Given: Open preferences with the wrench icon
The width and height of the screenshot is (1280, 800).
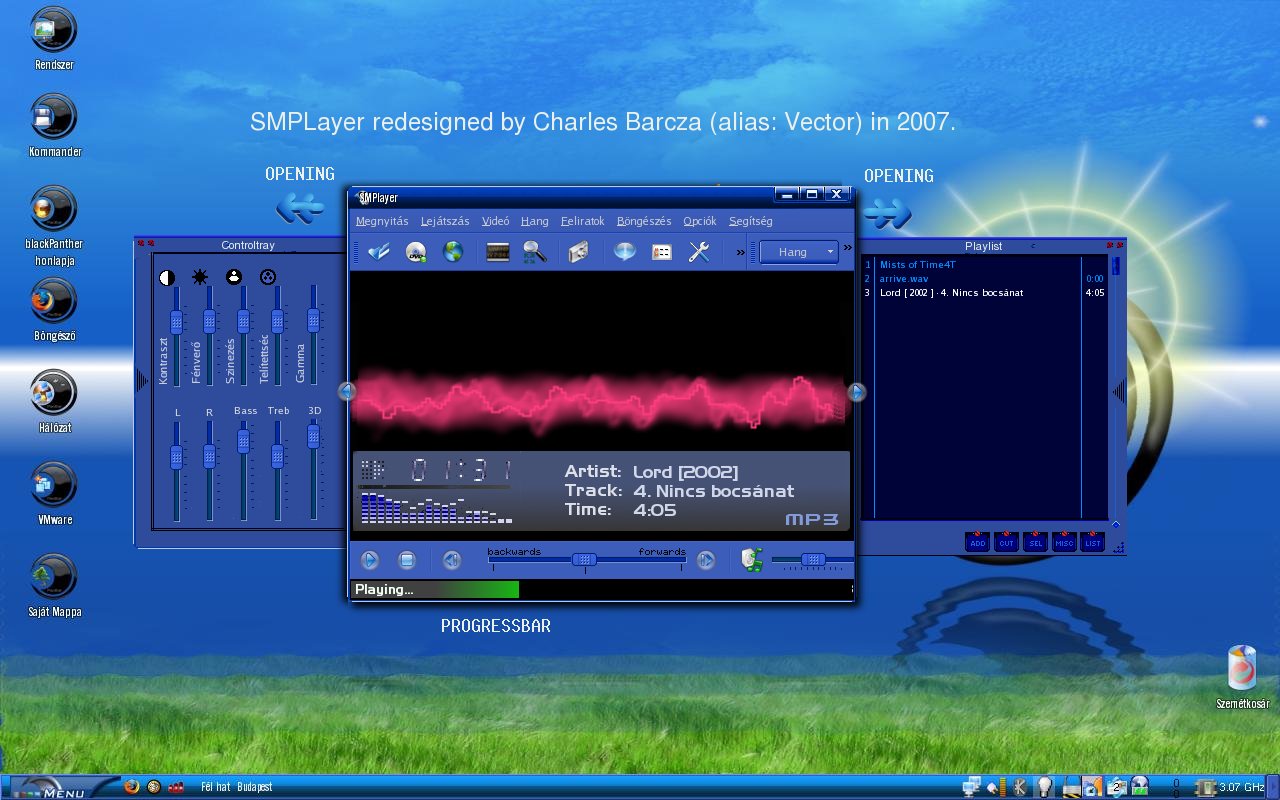Looking at the screenshot, I should point(699,252).
